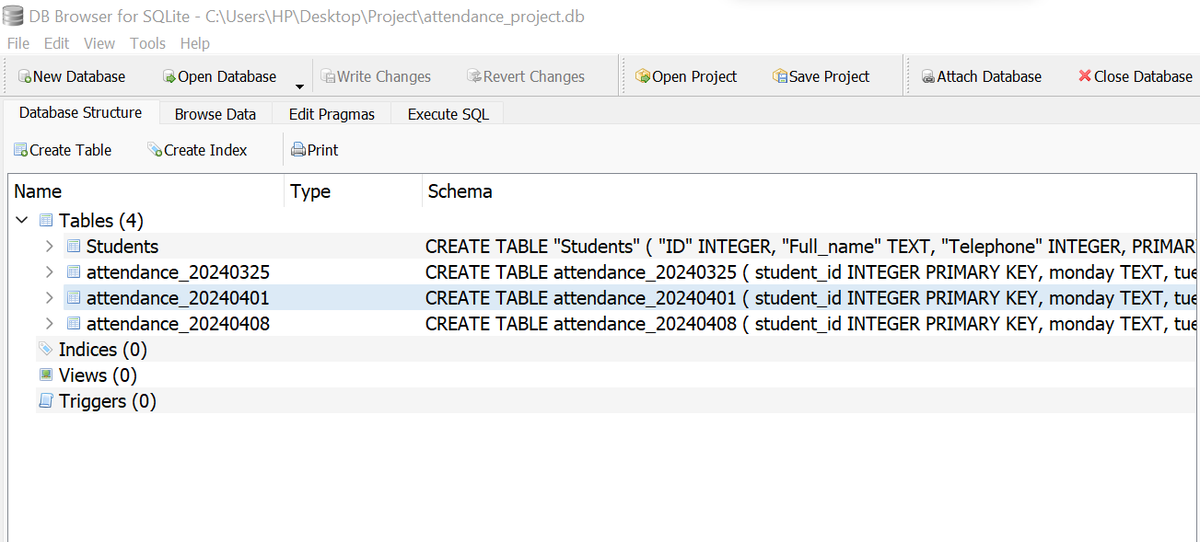Click the Type column header
Viewport: 1200px width, 542px height.
tap(354, 191)
